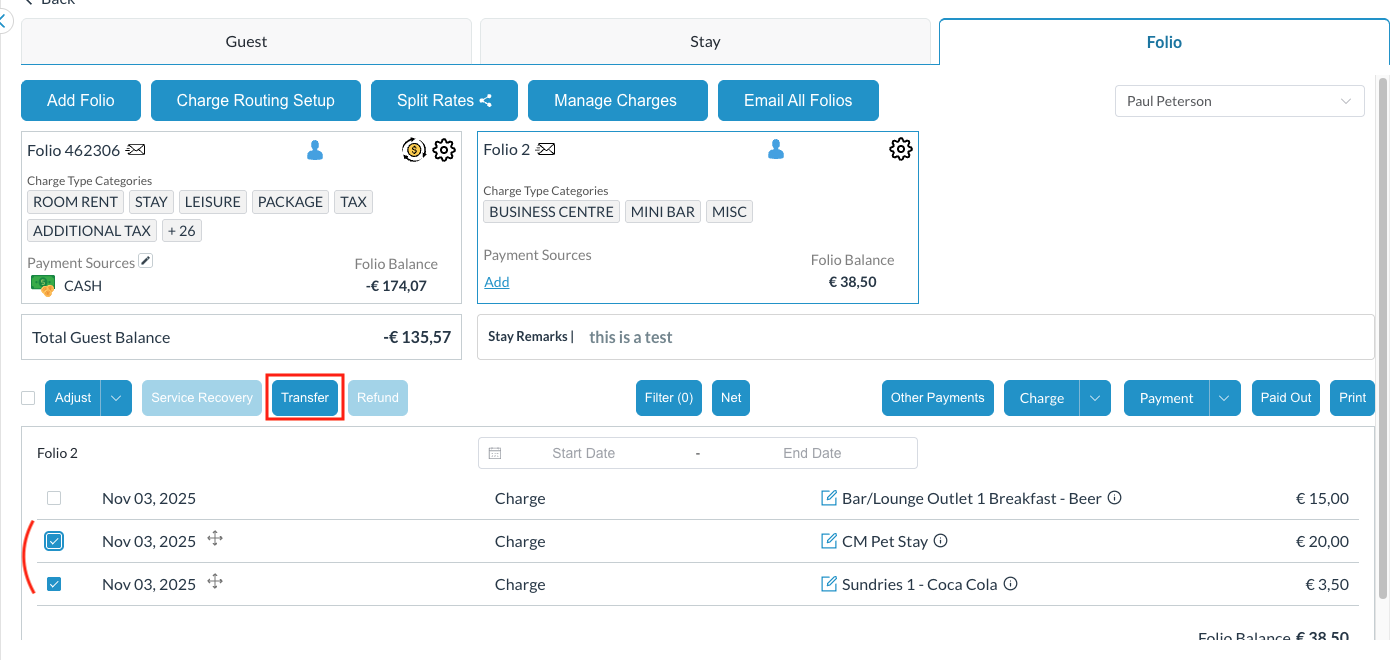Image resolution: width=1396 pixels, height=660 pixels.
Task: Switch to the Guest tab
Action: 246,42
